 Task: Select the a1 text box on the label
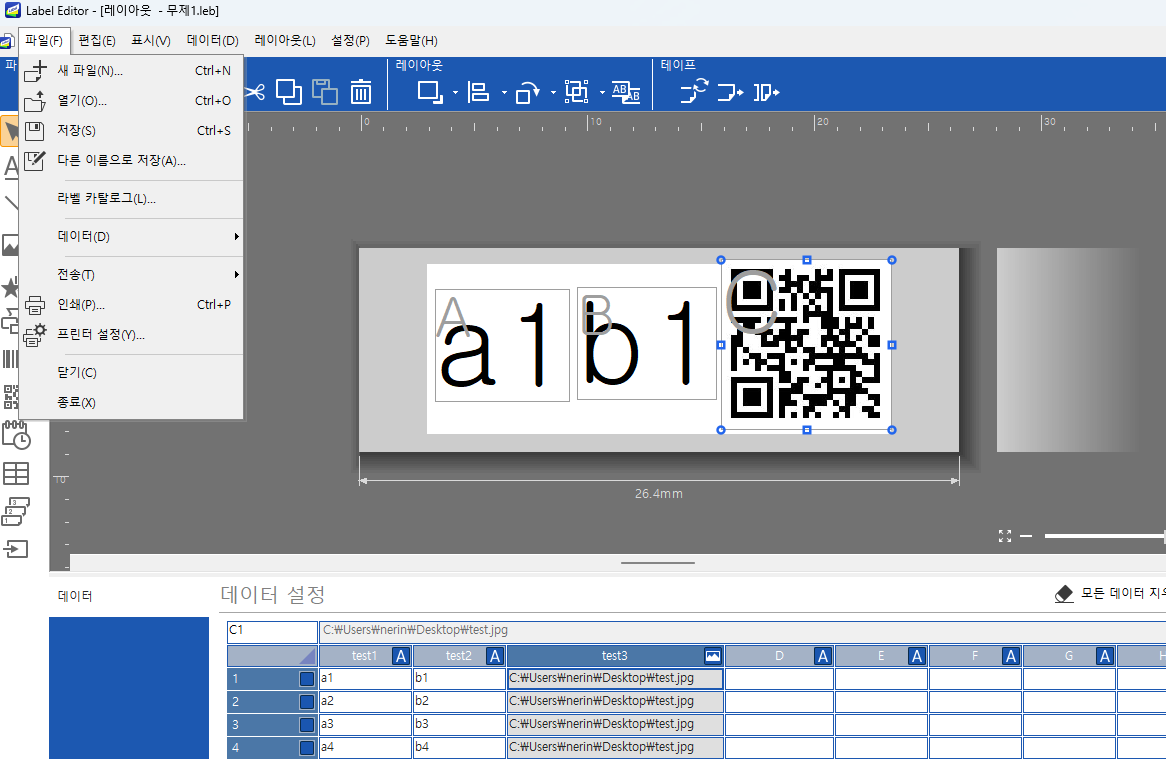pos(503,346)
